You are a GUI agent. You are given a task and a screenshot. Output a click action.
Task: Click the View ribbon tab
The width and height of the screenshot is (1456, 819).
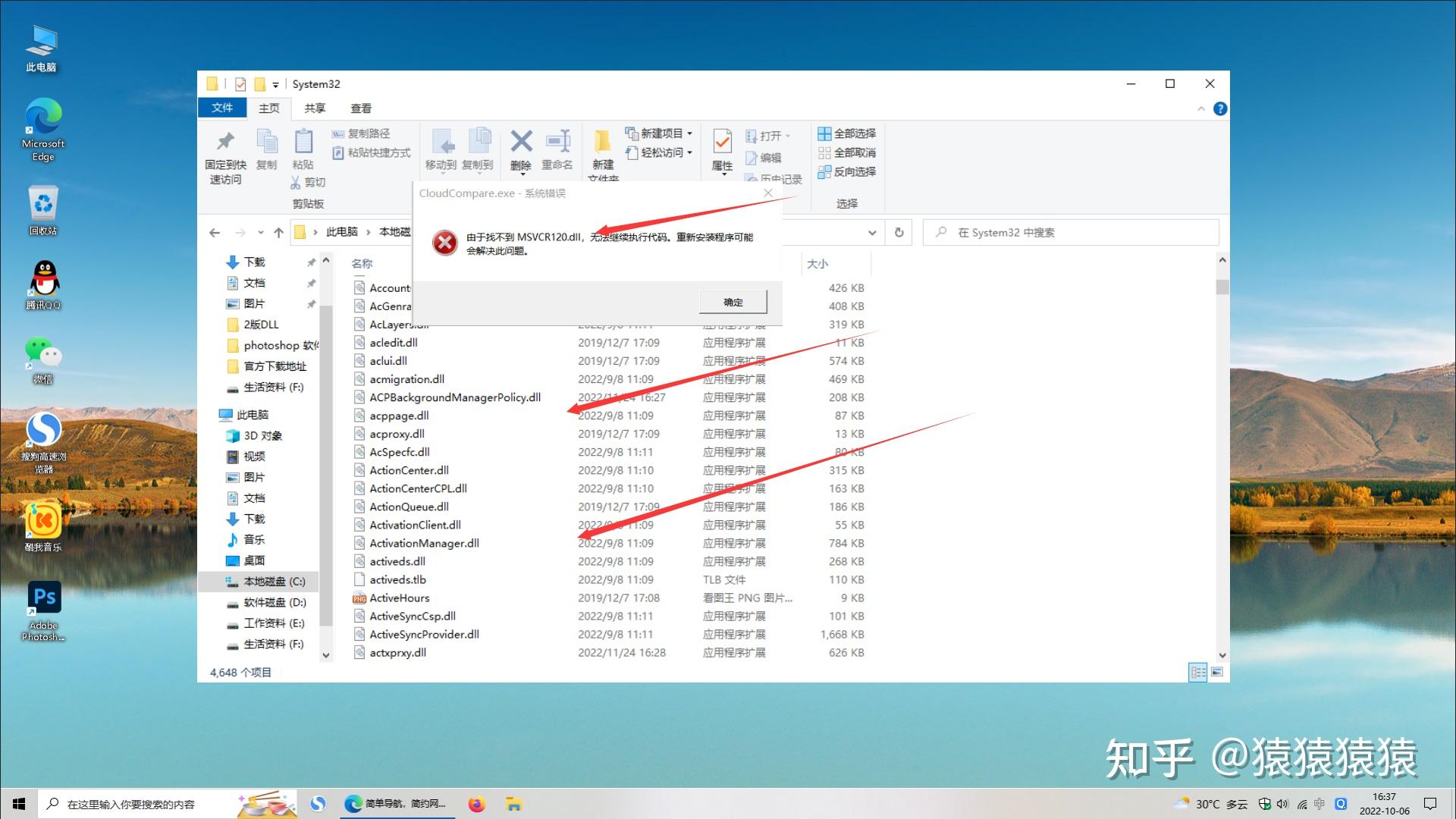[x=361, y=108]
